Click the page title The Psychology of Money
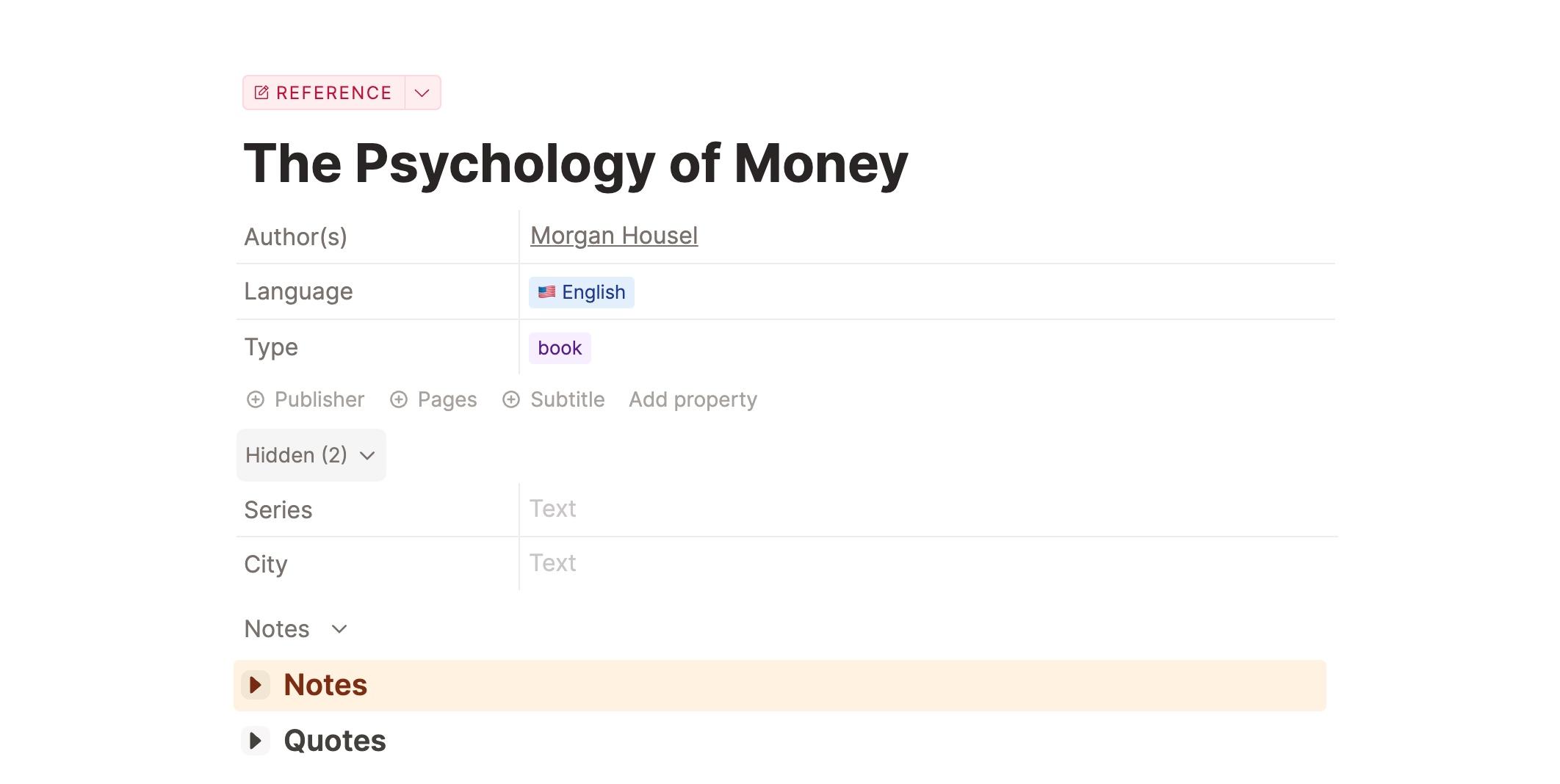This screenshot has width=1560, height=784. point(576,163)
